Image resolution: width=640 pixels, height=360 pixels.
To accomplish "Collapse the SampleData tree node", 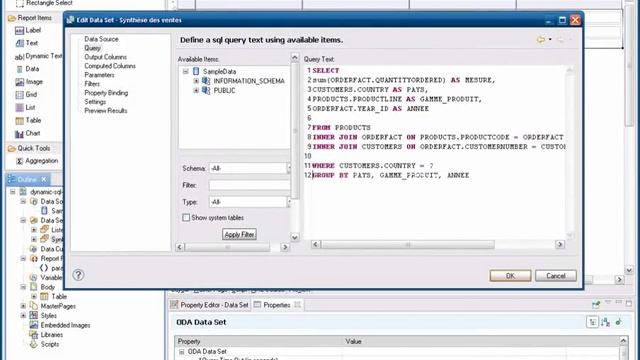I will [186, 71].
